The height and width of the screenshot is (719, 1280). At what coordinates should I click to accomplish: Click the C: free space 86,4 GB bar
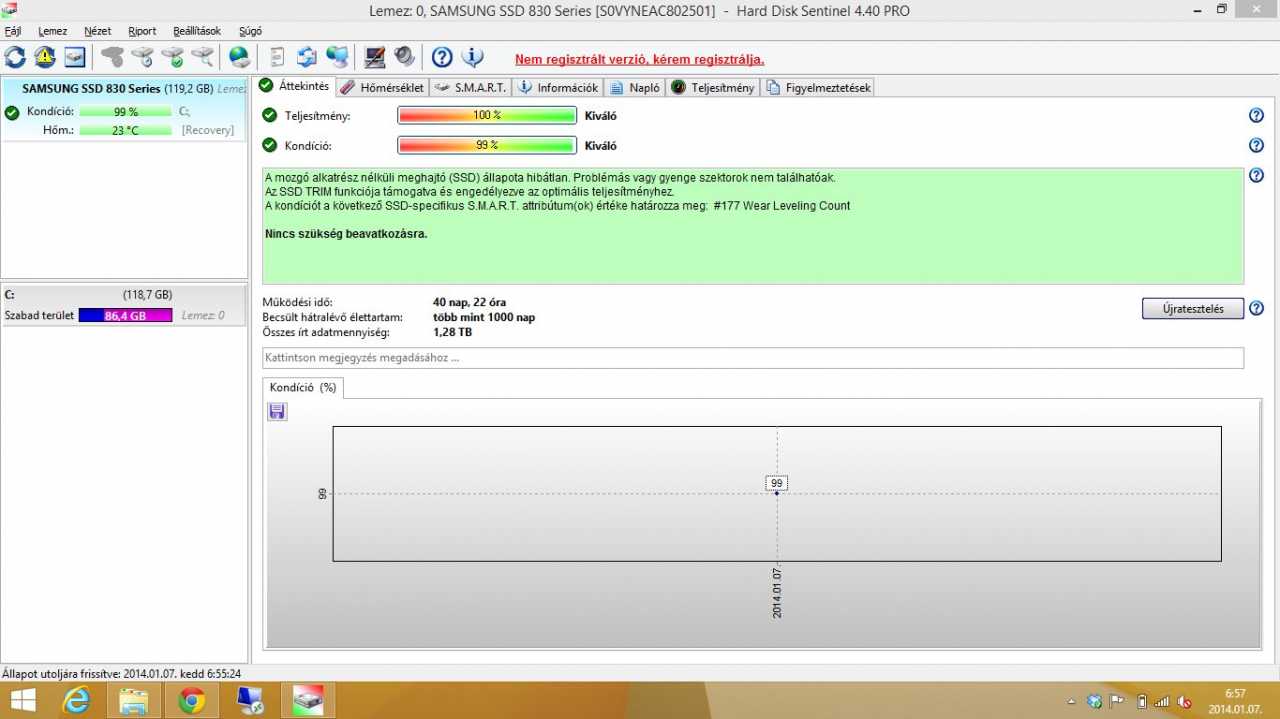point(125,316)
